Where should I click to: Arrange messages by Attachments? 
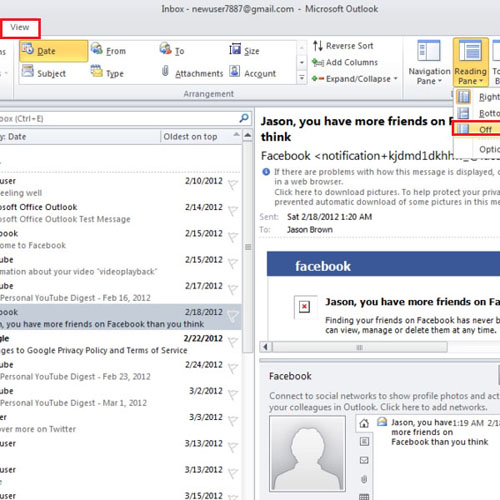tap(192, 73)
